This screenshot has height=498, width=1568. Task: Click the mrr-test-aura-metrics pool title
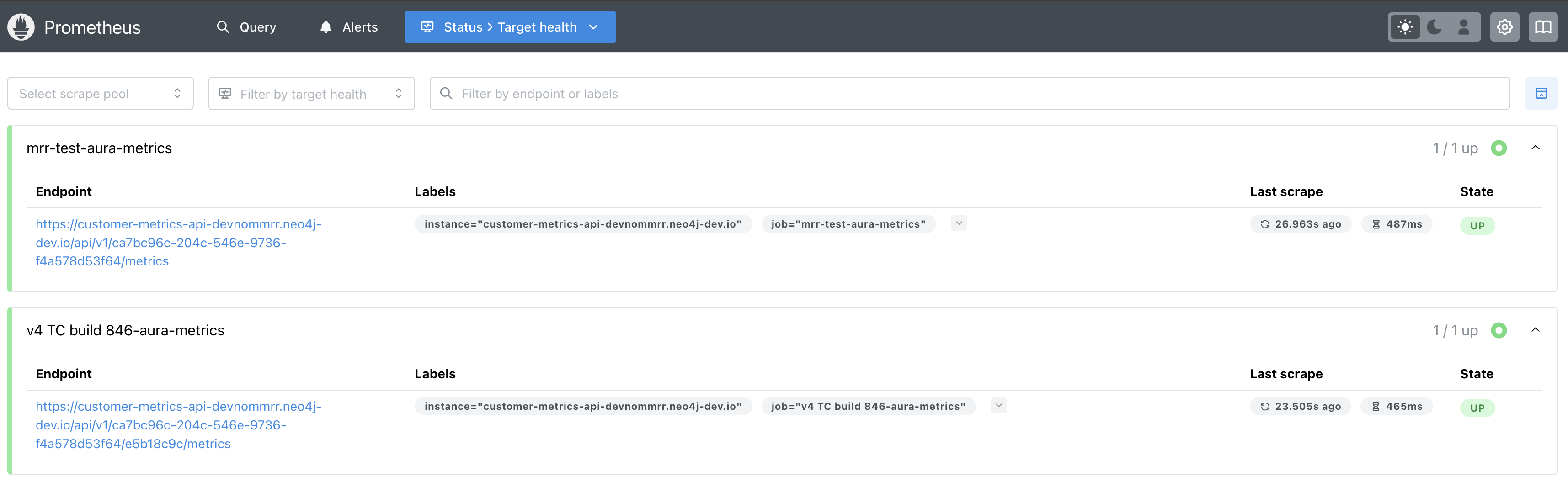click(x=99, y=148)
